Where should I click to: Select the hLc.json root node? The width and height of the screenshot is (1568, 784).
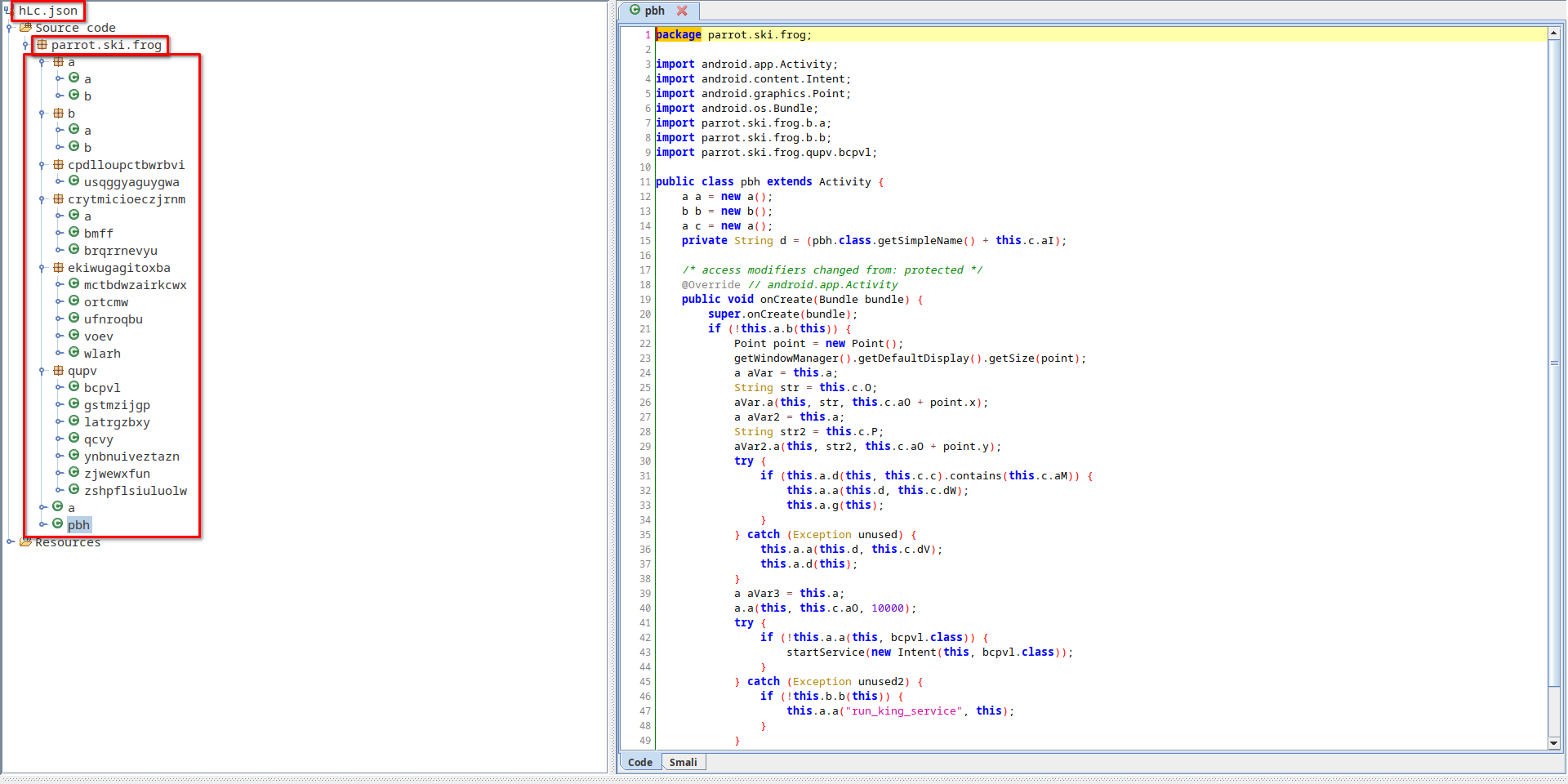[48, 11]
